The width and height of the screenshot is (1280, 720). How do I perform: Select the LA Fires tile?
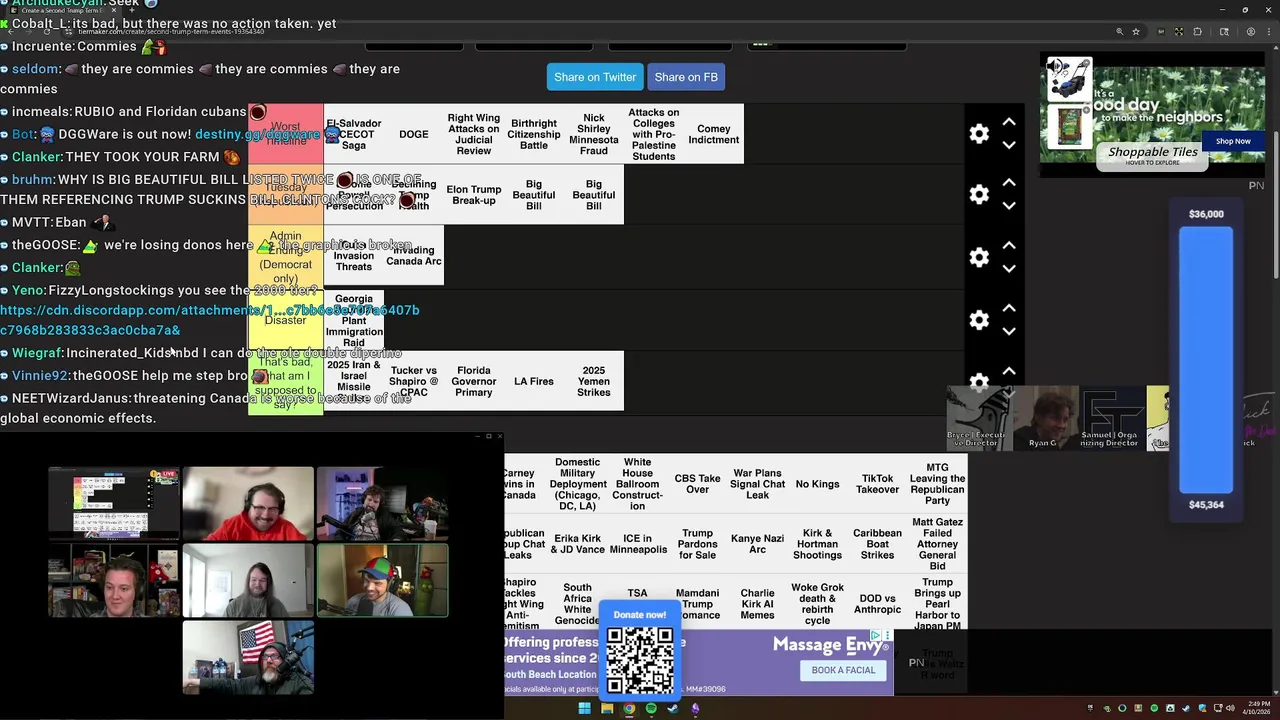tap(534, 381)
